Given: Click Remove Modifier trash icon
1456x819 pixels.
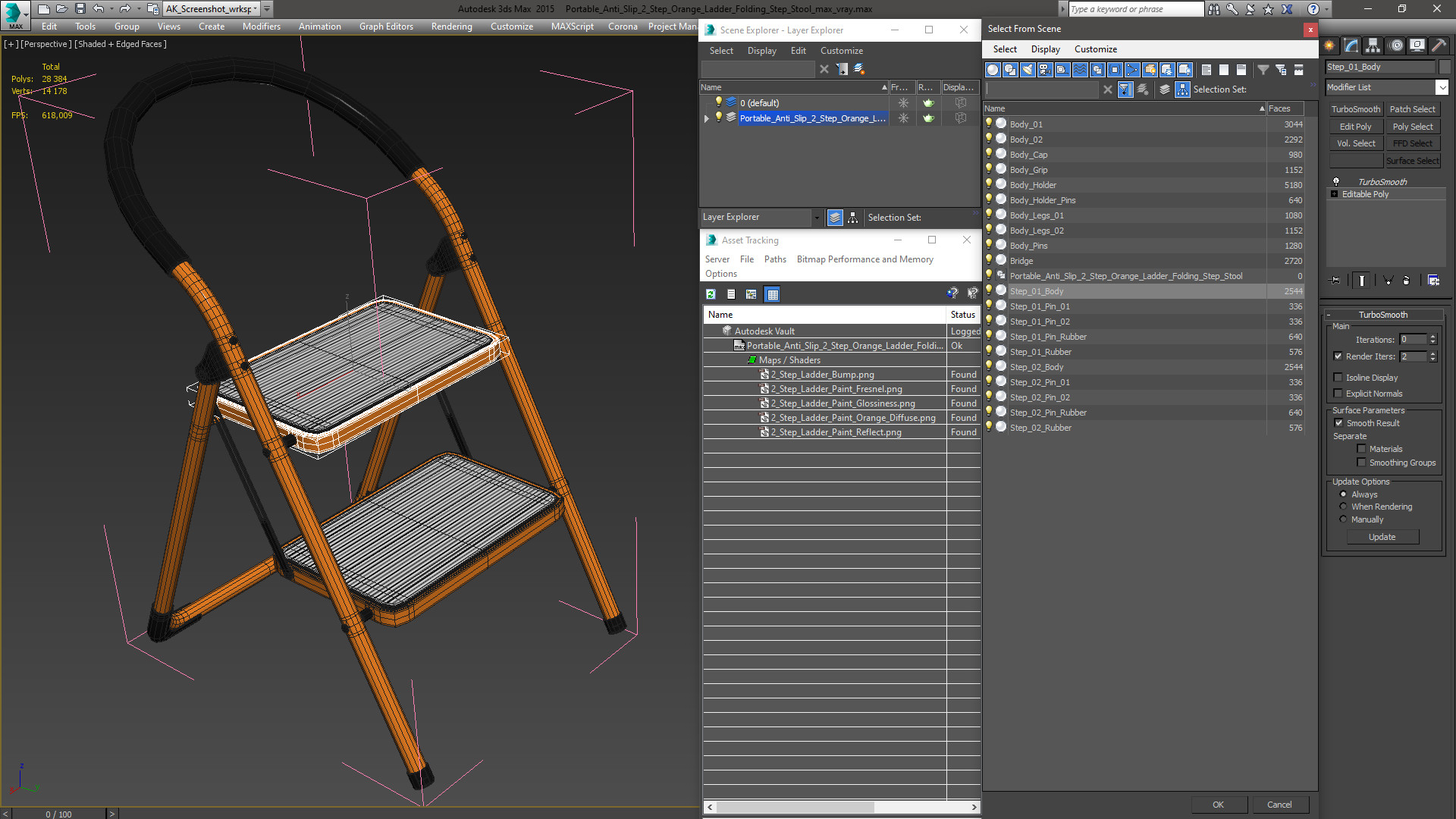Looking at the screenshot, I should [x=1407, y=281].
